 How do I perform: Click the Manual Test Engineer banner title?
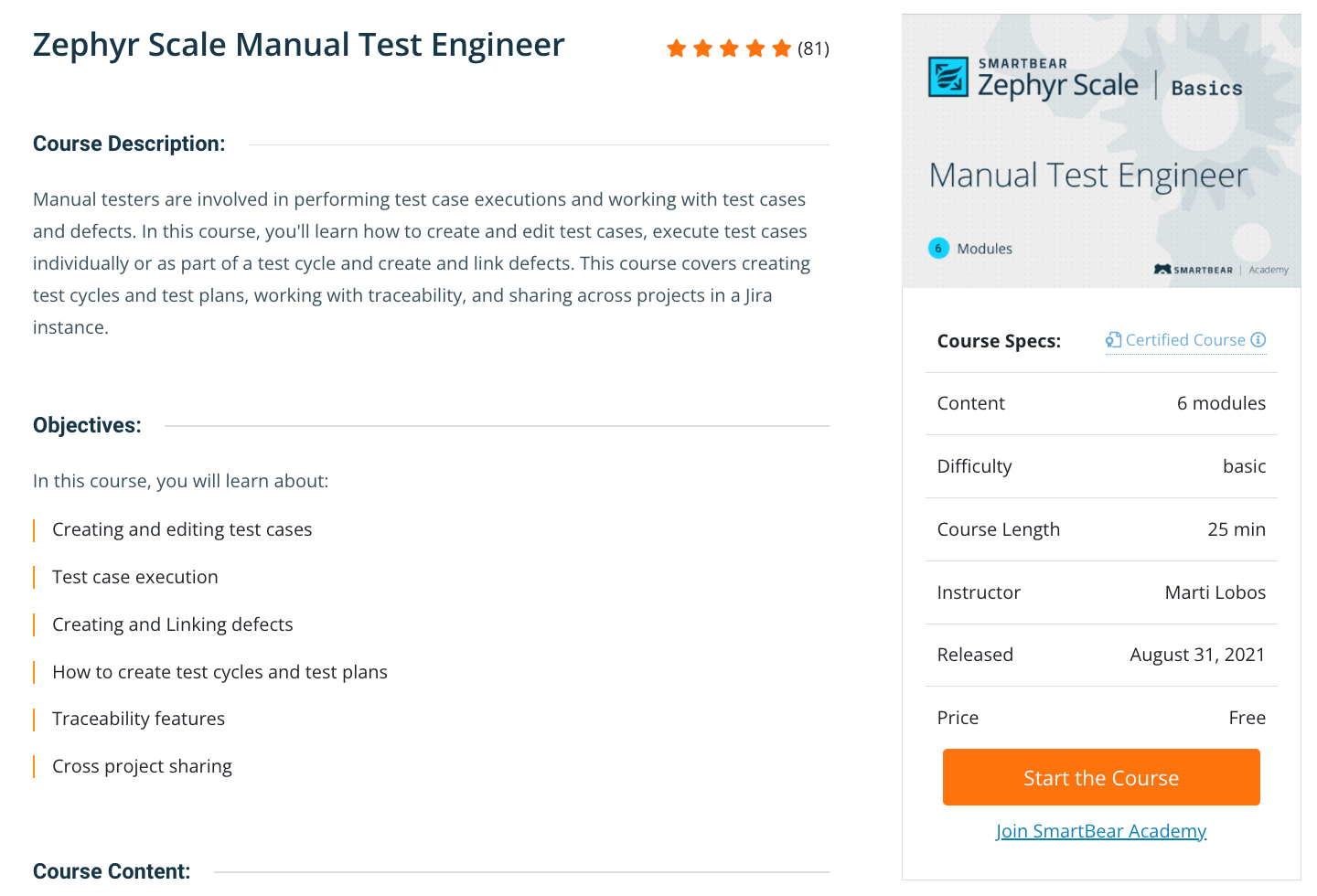click(1088, 175)
